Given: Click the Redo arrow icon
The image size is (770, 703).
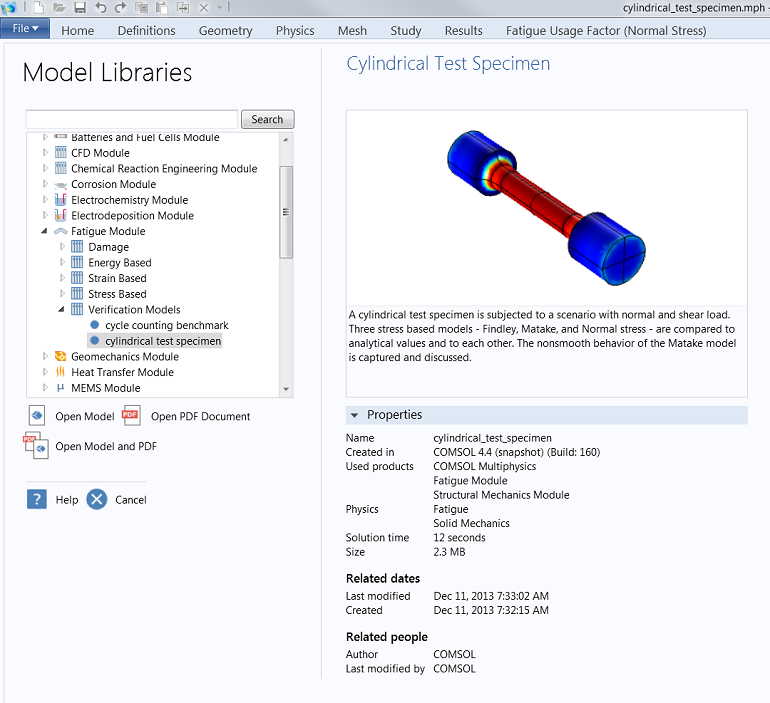Looking at the screenshot, I should point(120,7).
